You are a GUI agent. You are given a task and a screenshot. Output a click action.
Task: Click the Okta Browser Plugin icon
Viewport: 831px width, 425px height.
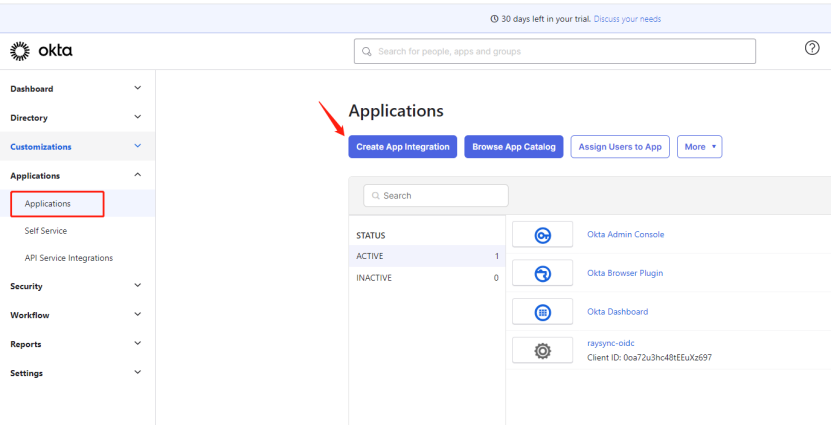pyautogui.click(x=542, y=273)
